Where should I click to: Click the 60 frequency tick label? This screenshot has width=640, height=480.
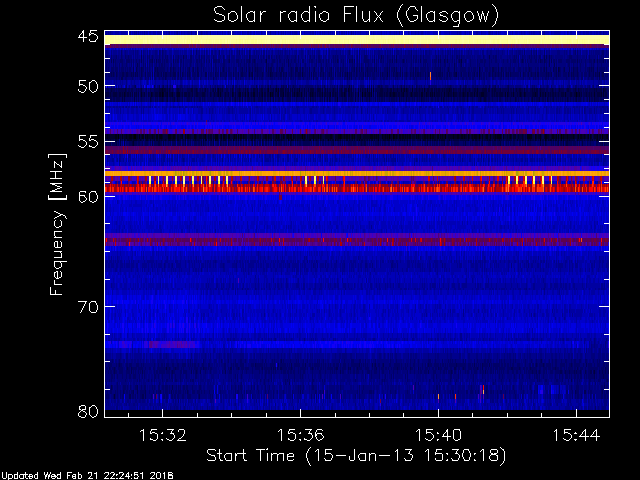pos(88,197)
